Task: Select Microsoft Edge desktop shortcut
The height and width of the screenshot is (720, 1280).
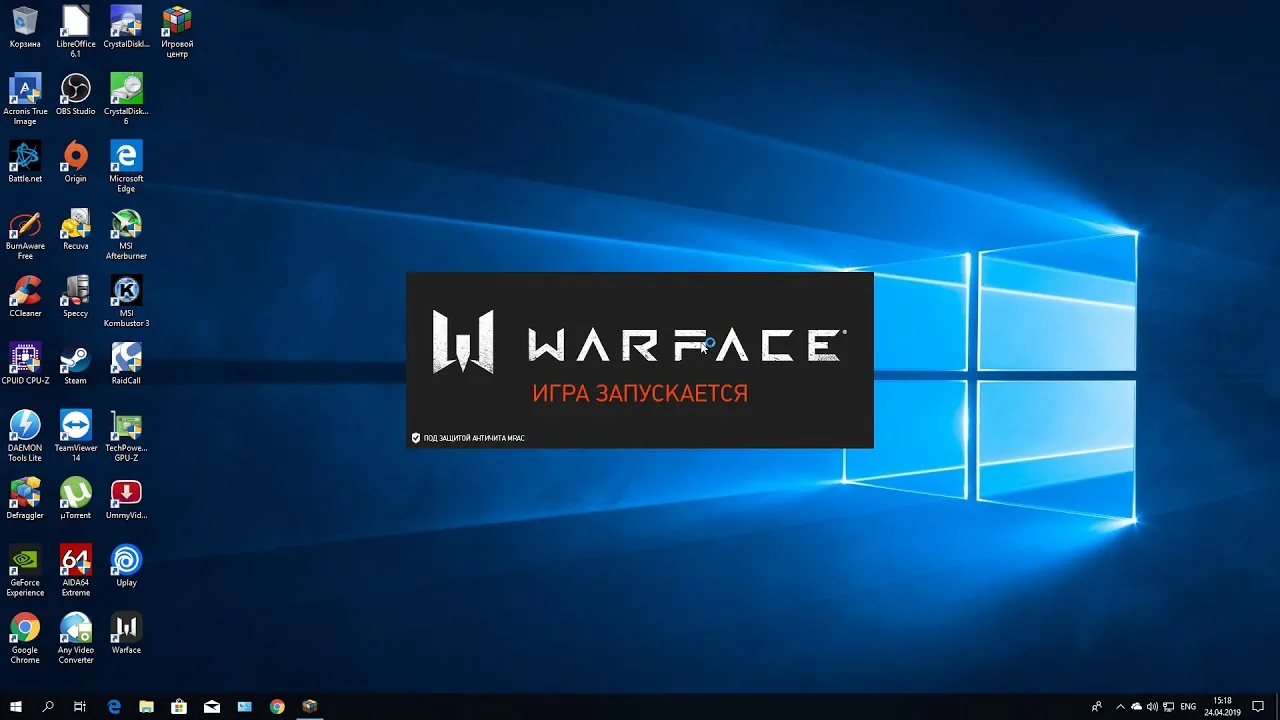Action: [126, 166]
